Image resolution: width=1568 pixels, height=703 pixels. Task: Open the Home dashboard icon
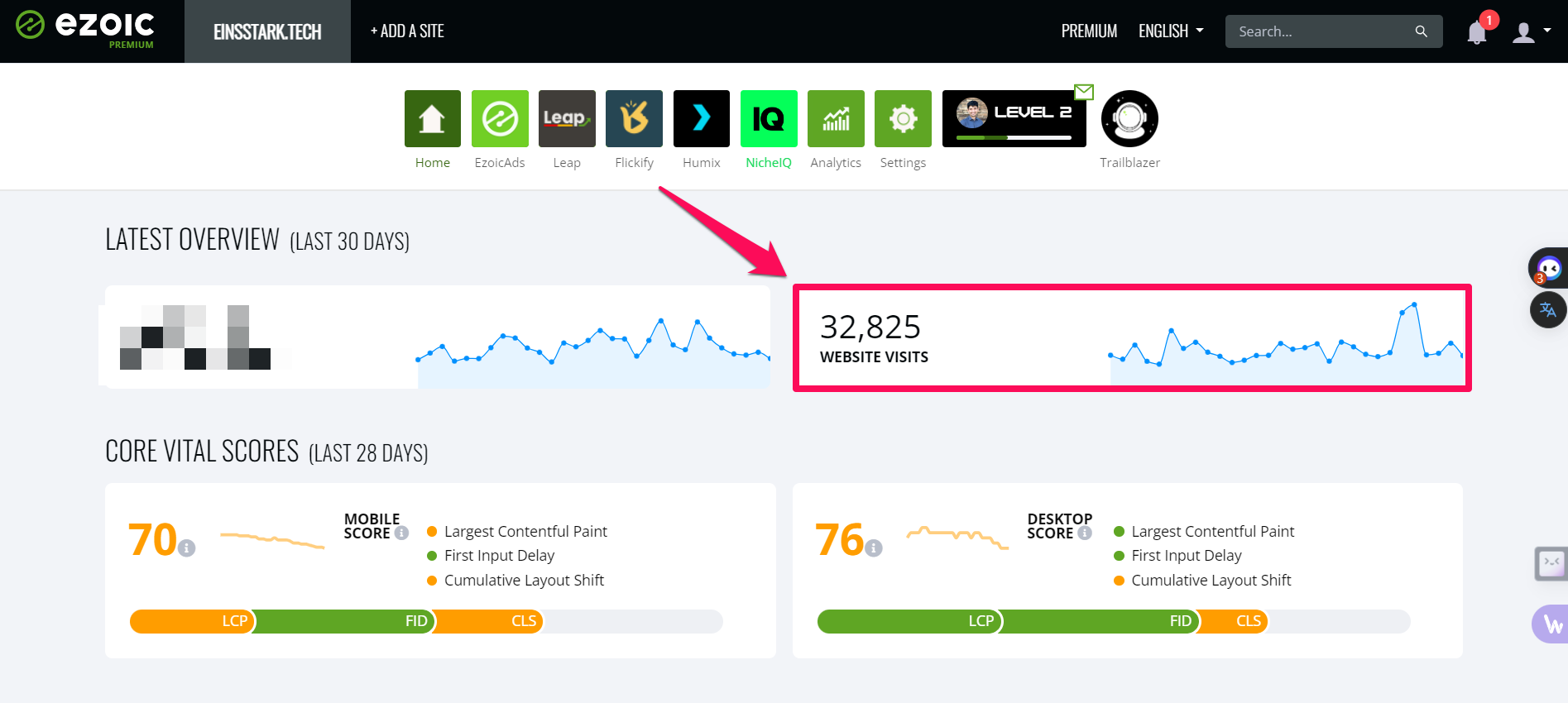pos(432,118)
